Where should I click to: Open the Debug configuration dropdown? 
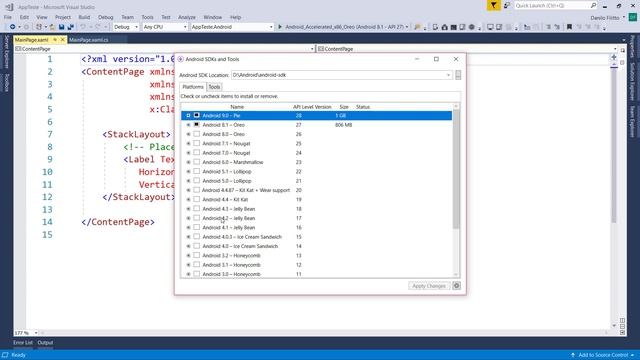point(126,27)
